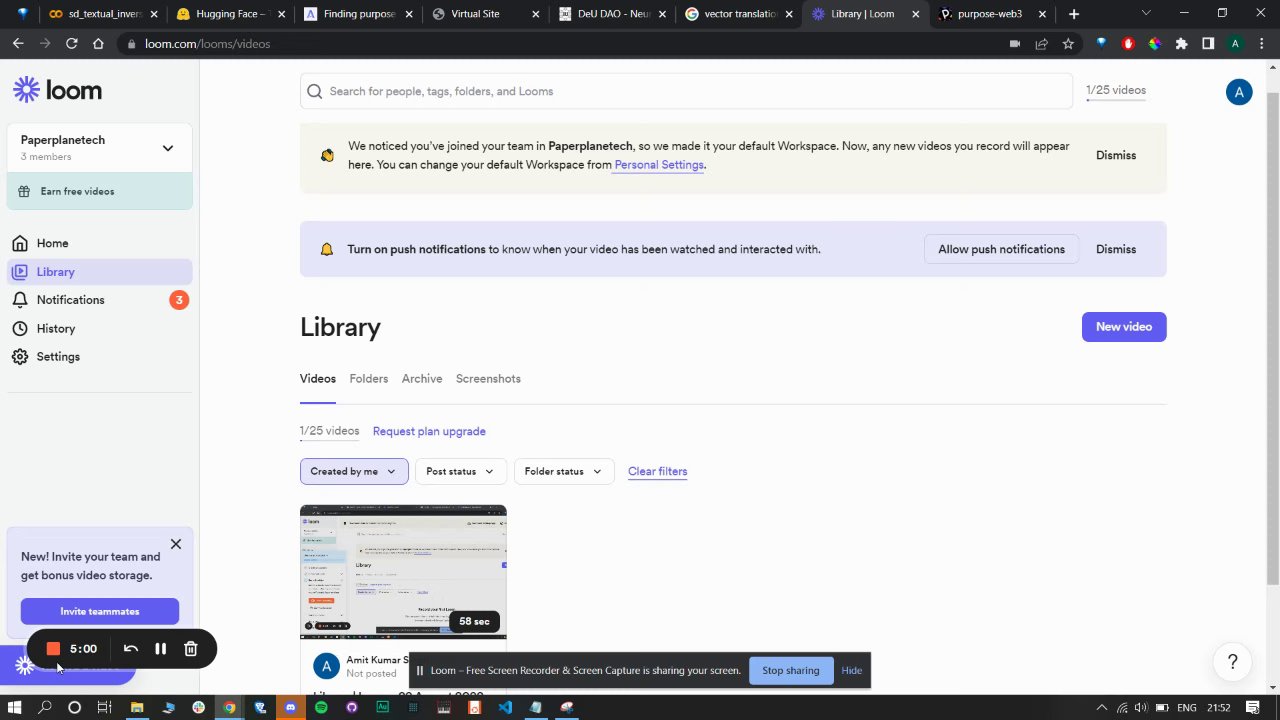Bookmark this page with the star icon
This screenshot has width=1280, height=720.
click(x=1068, y=44)
